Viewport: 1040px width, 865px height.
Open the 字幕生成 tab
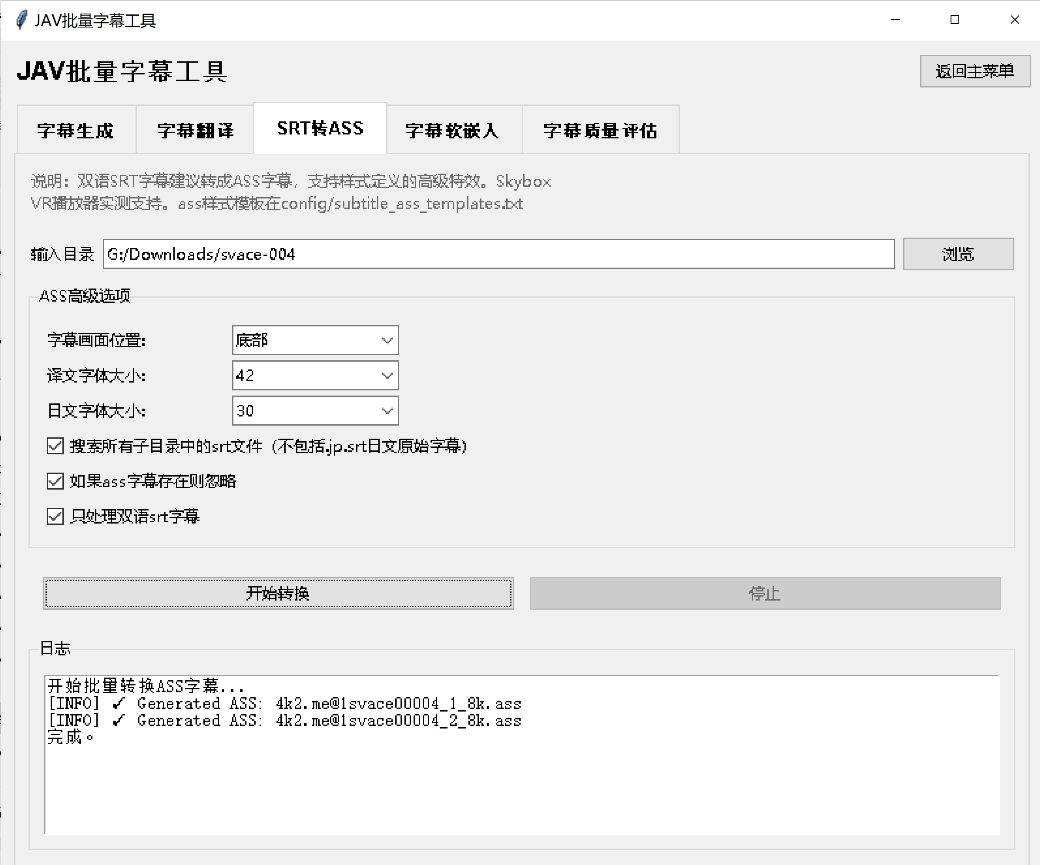point(76,130)
